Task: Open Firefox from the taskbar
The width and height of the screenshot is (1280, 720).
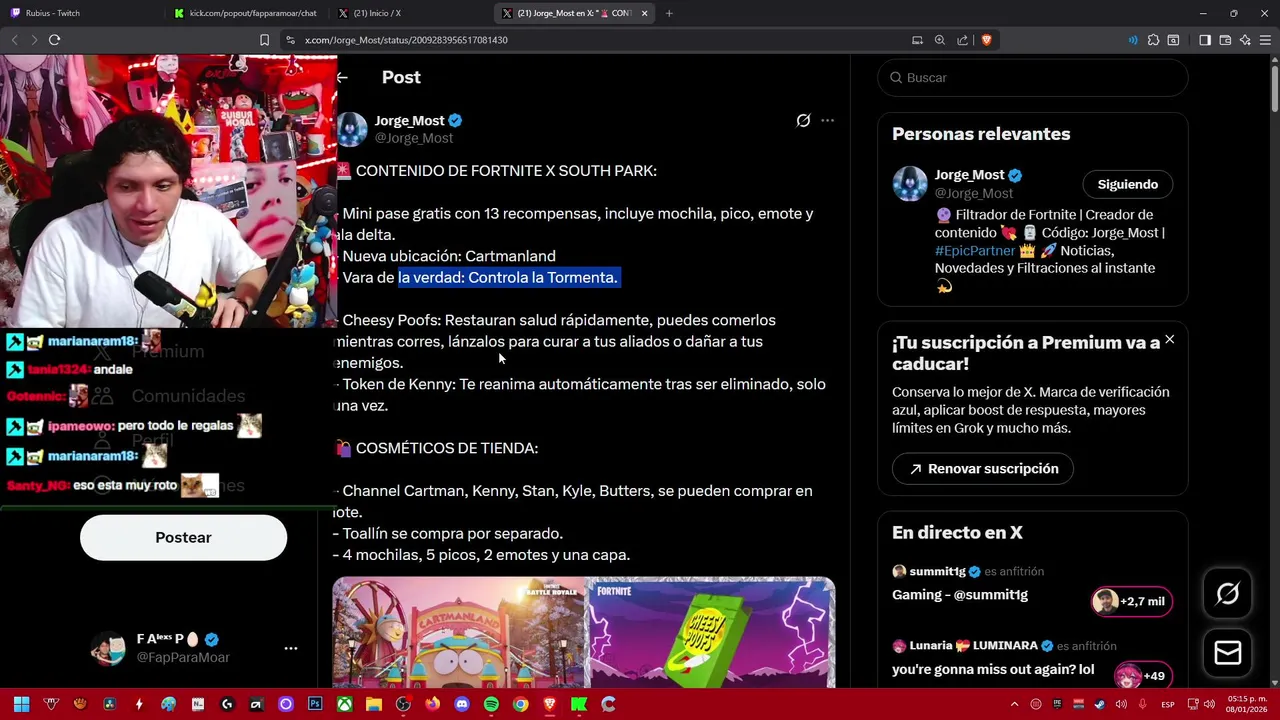Action: (432, 704)
